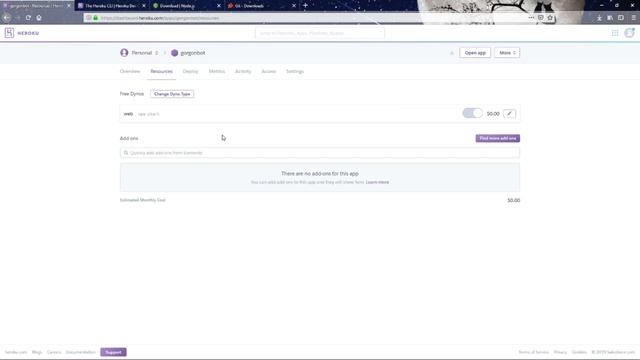The width and height of the screenshot is (640, 360).
Task: Open the Cookies footer link
Action: click(579, 352)
